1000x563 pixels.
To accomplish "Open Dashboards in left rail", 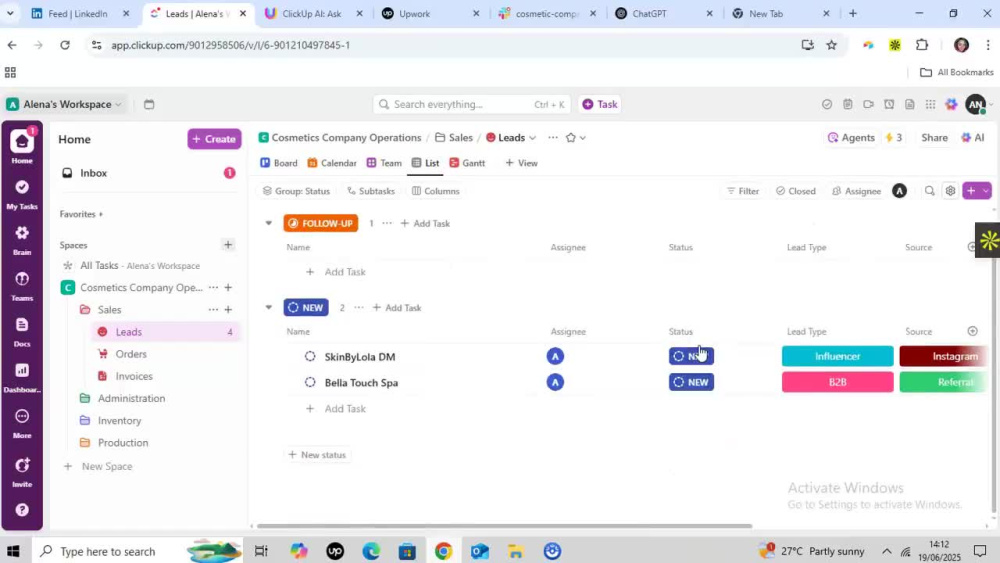I will (x=22, y=377).
